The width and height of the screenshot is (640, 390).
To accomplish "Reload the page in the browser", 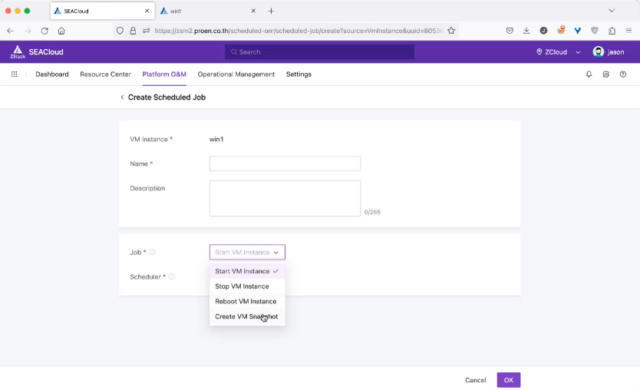I will point(44,31).
